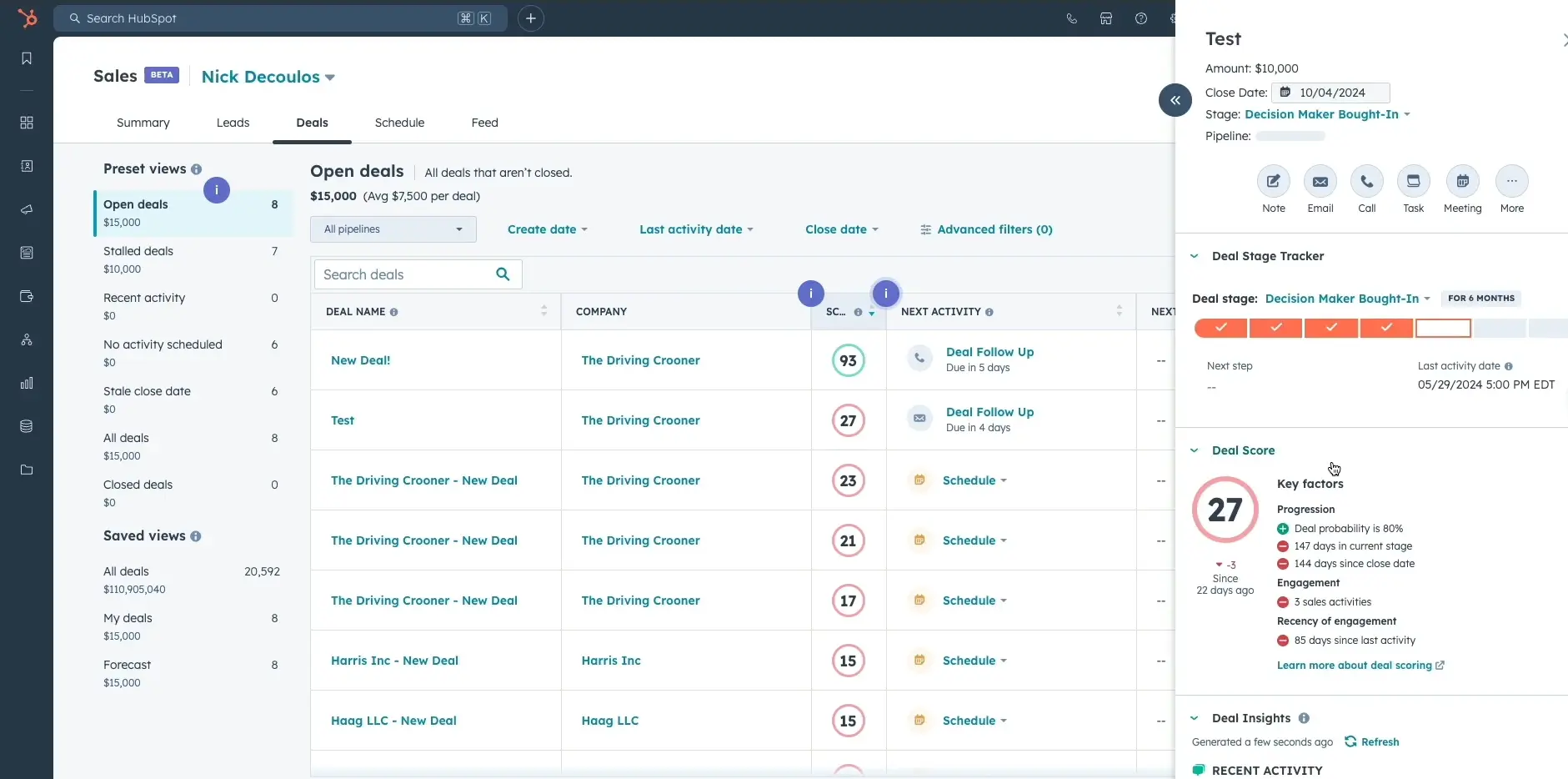1568x779 pixels.
Task: Click the Email icon in deal panel
Action: click(x=1320, y=181)
